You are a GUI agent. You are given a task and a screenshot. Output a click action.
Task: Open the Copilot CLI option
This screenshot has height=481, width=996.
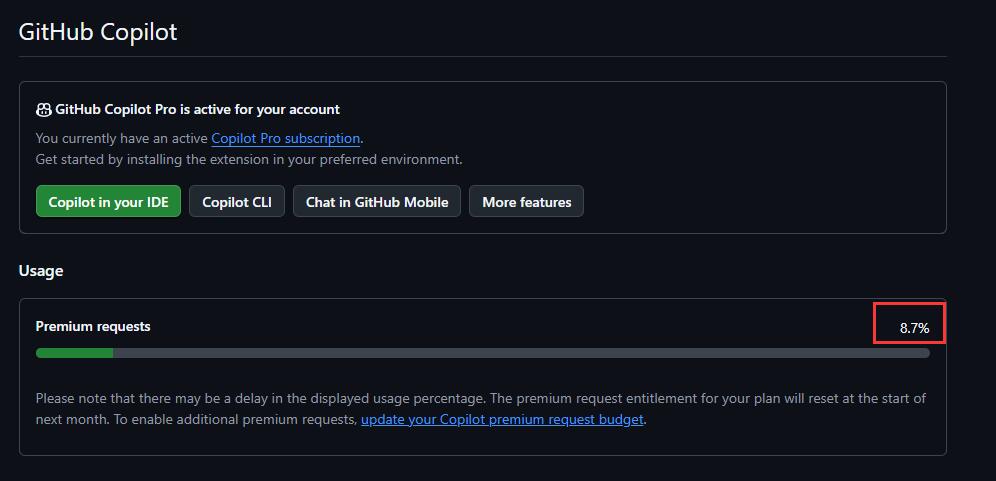[x=237, y=201]
